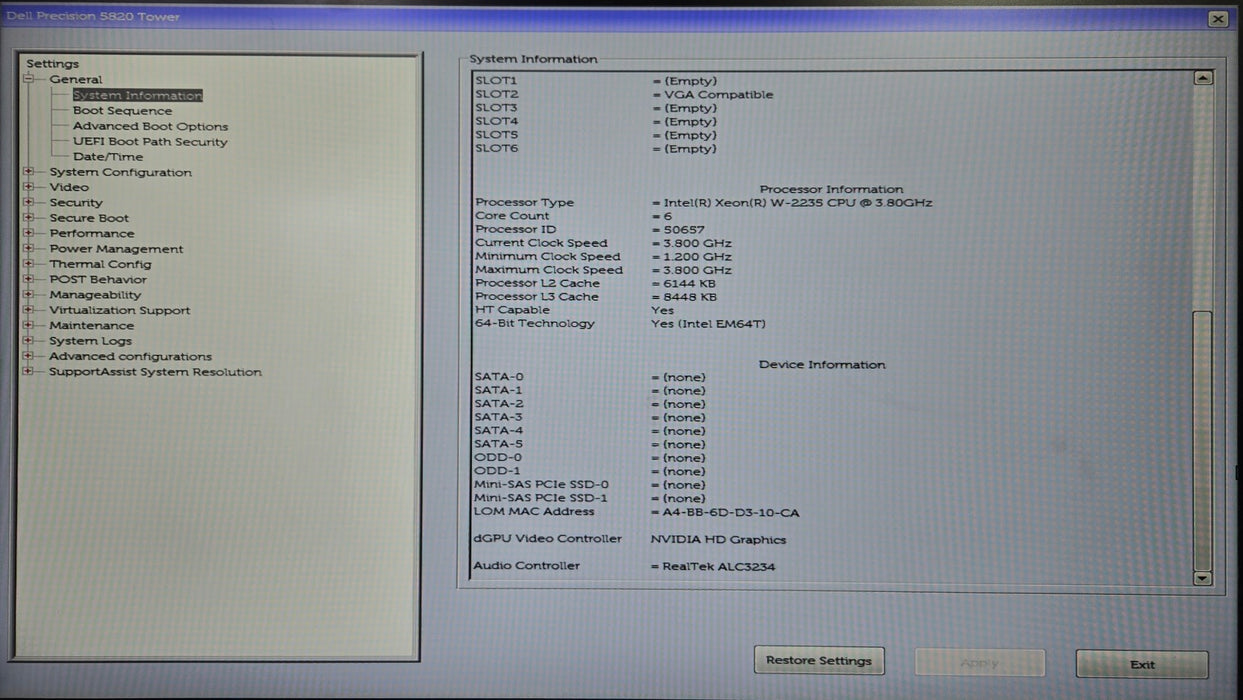Select the Virtualization Support label

coord(120,310)
